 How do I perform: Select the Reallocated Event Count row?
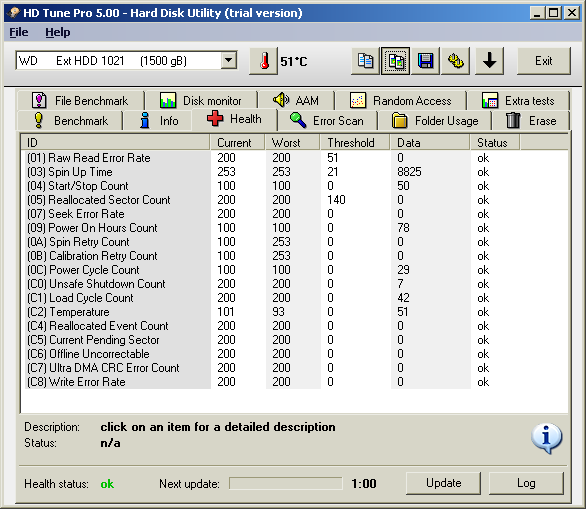(295, 326)
